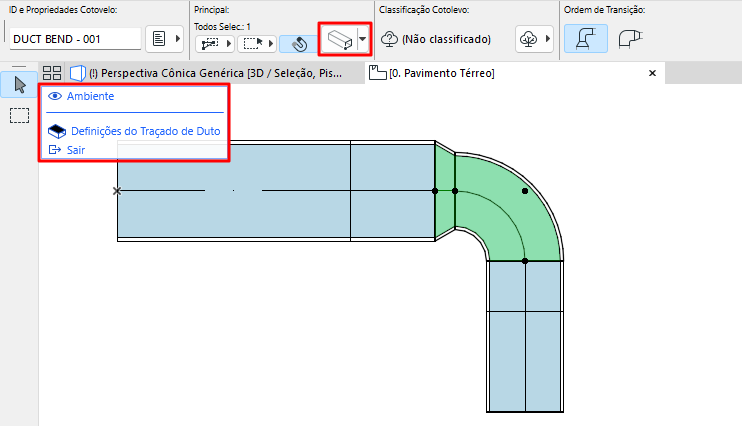
Task: Expand the classification settings flyout arrow
Action: 548,39
